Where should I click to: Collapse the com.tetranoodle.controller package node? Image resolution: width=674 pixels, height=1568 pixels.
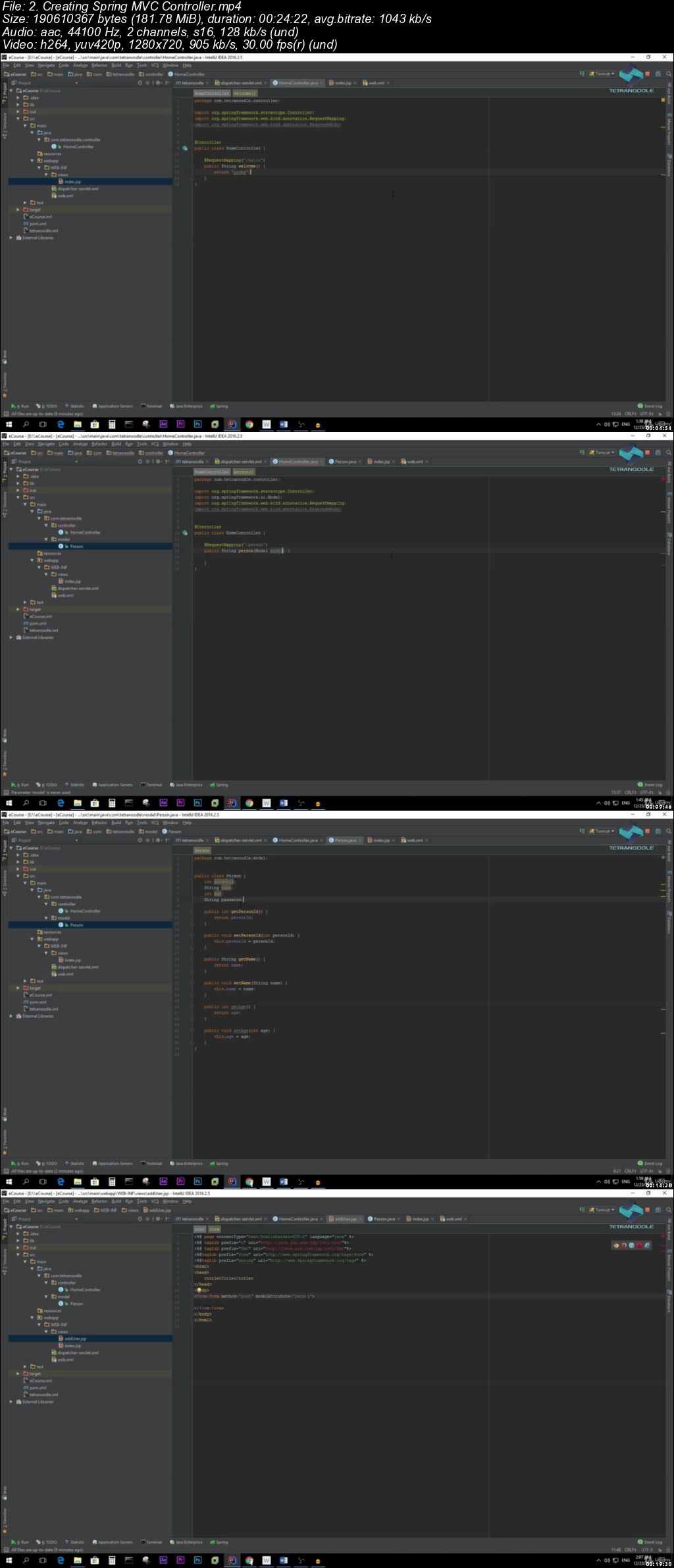[x=39, y=140]
